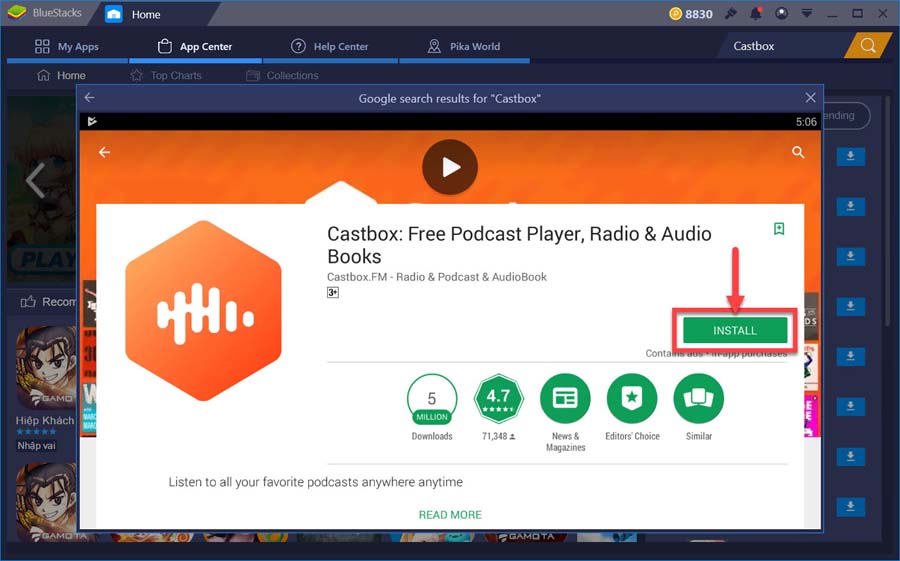This screenshot has height=561, width=900.
Task: Click the gold coin balance 8830
Action: coord(691,14)
